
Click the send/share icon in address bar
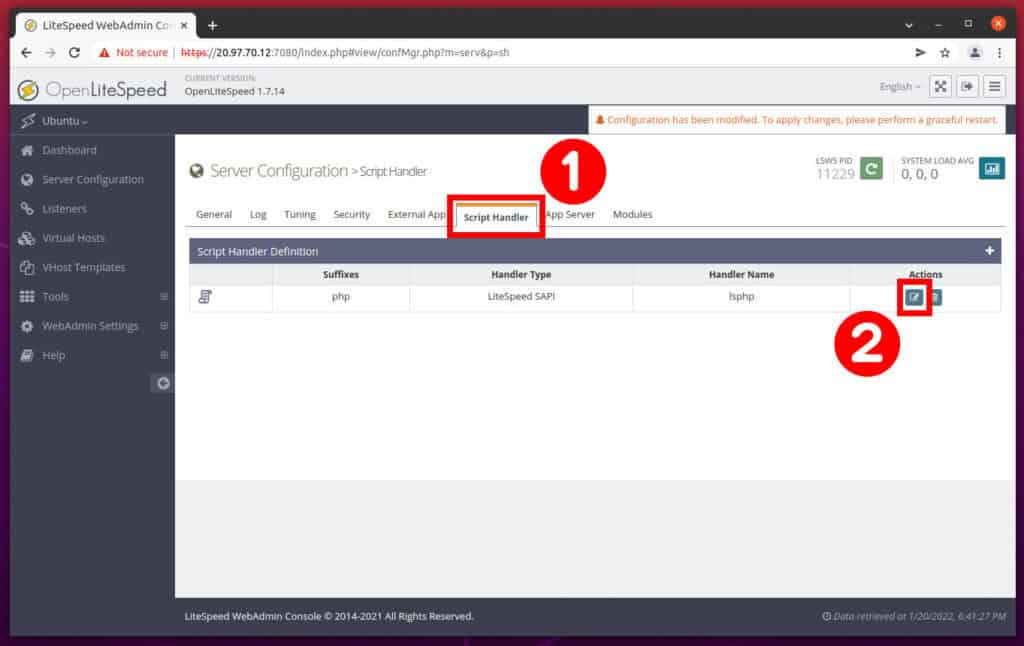(x=920, y=52)
